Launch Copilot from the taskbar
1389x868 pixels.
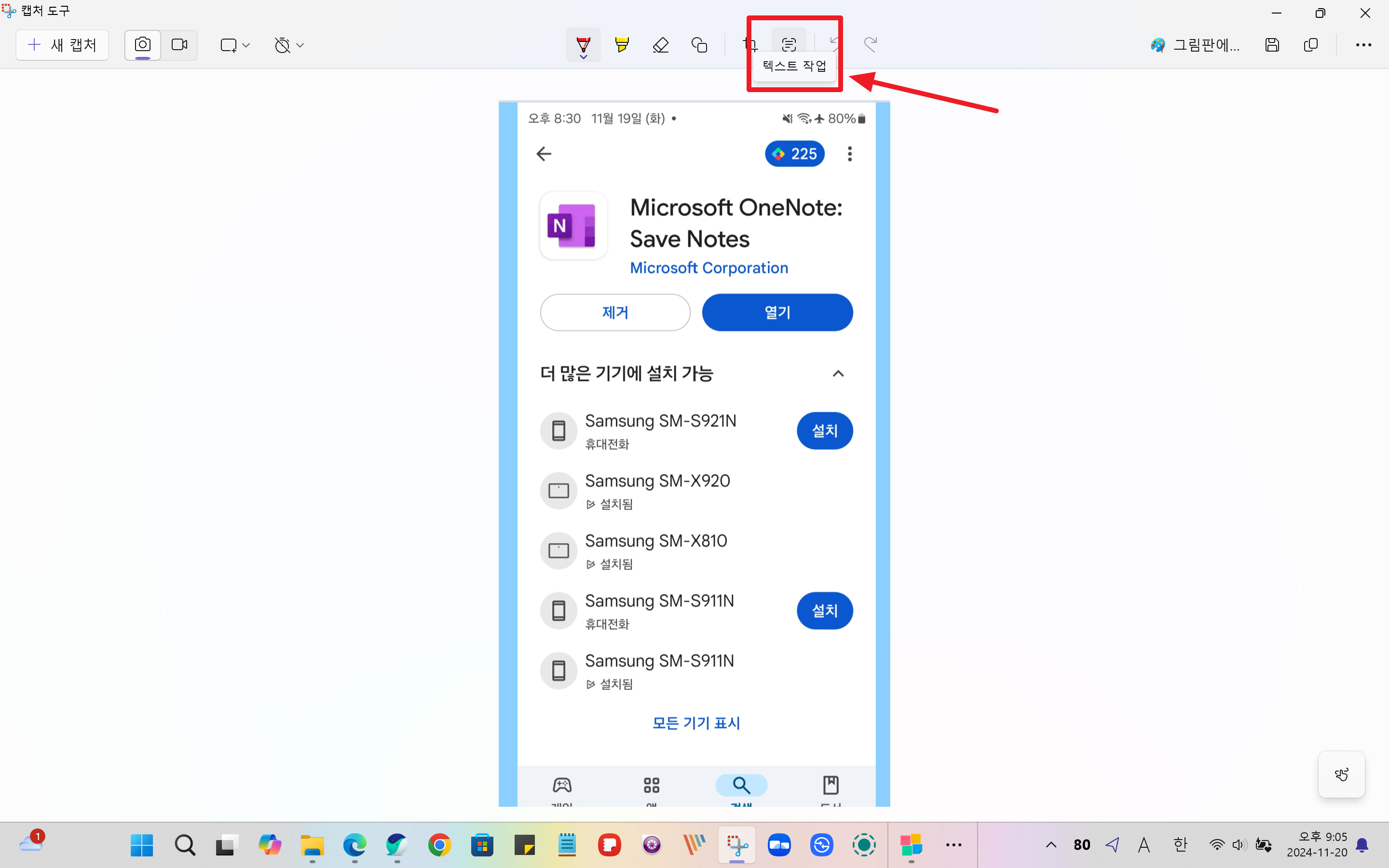click(270, 845)
